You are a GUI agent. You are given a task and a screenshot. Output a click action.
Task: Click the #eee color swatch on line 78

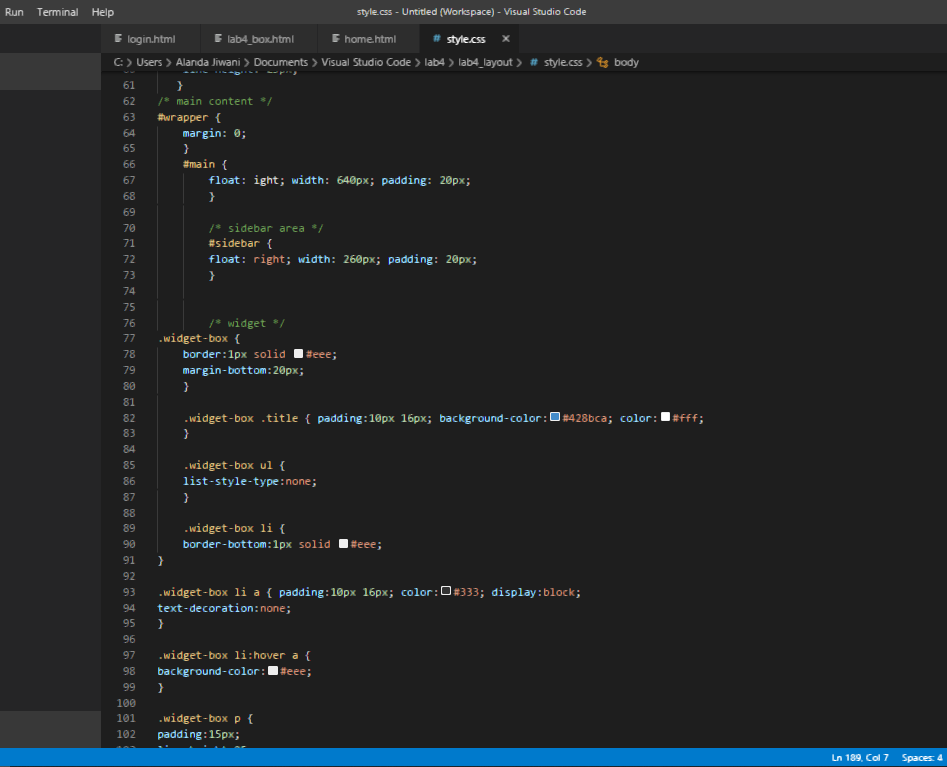point(298,354)
